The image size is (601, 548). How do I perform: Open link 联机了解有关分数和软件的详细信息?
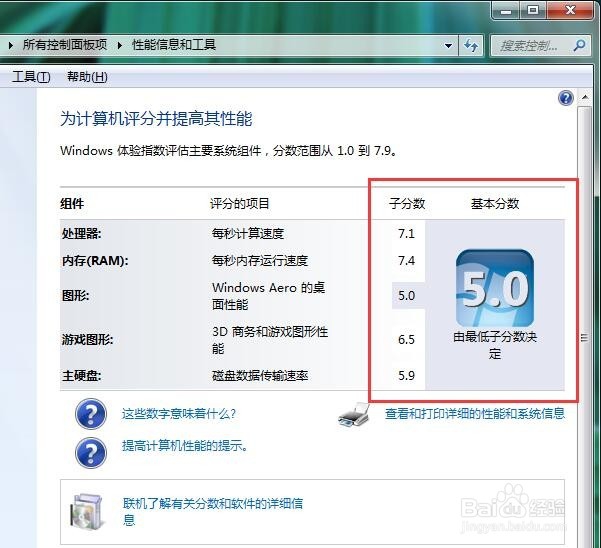pos(213,512)
